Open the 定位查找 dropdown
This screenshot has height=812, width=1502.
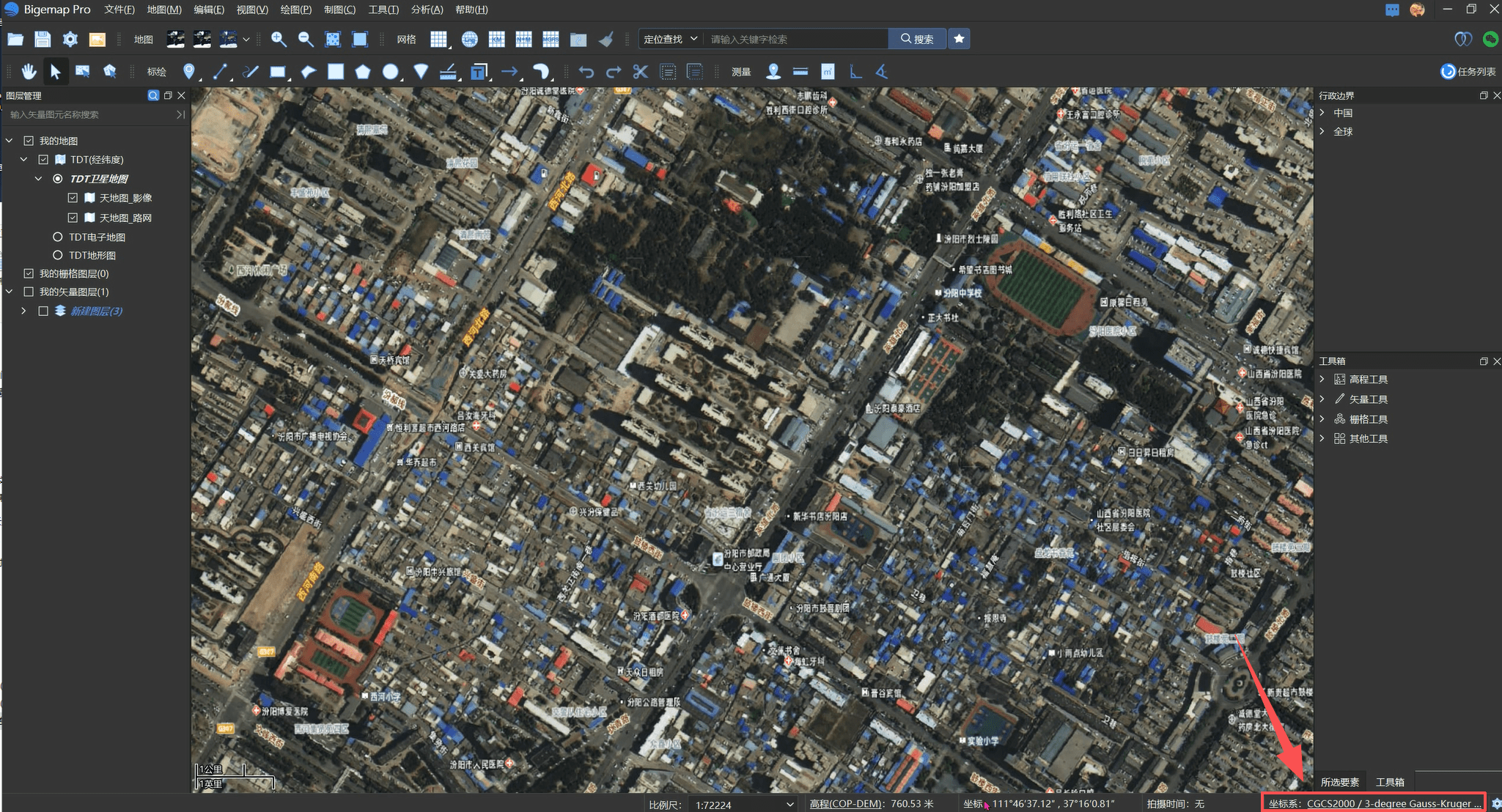pos(670,39)
